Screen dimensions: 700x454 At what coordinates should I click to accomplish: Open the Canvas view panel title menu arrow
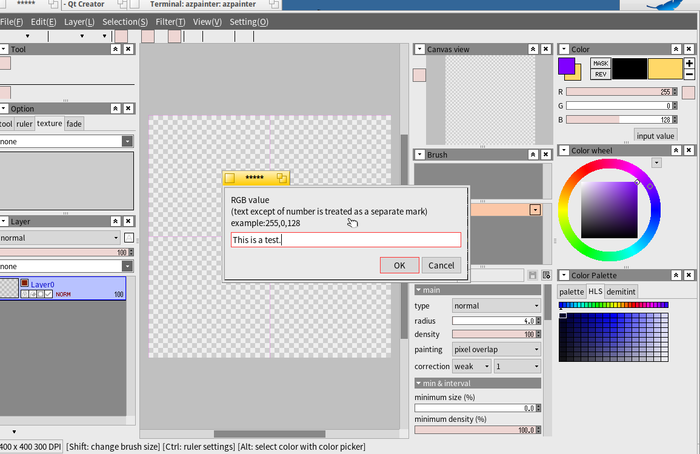coord(419,49)
